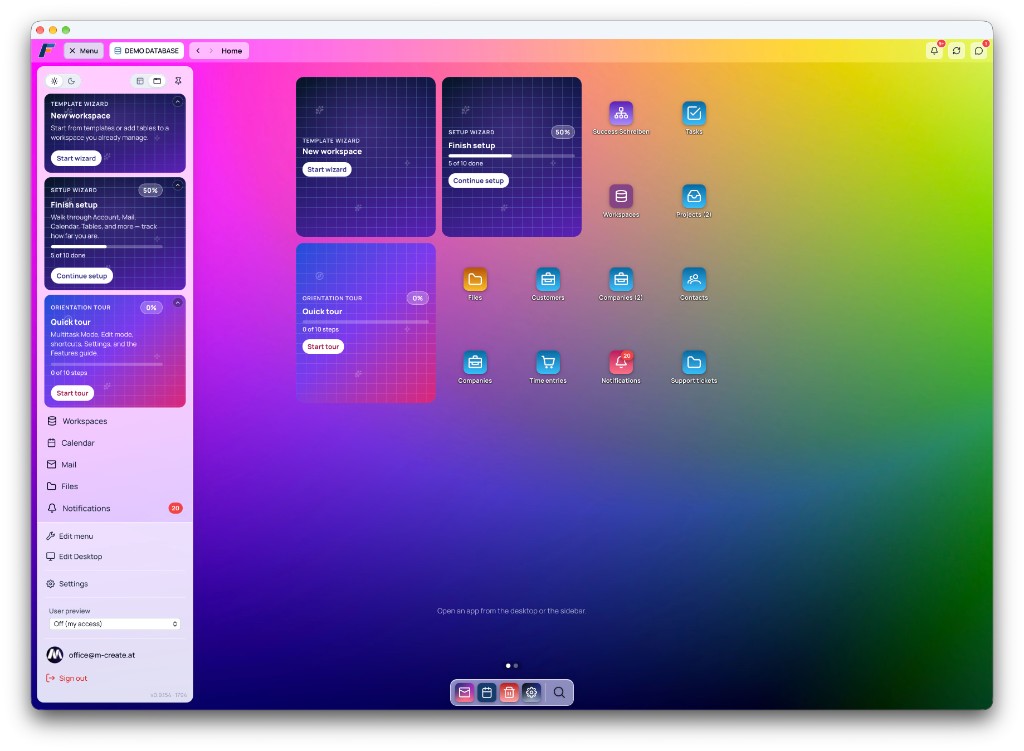
Task: Click Start tour on desktop Quick tour widget
Action: [x=323, y=346]
